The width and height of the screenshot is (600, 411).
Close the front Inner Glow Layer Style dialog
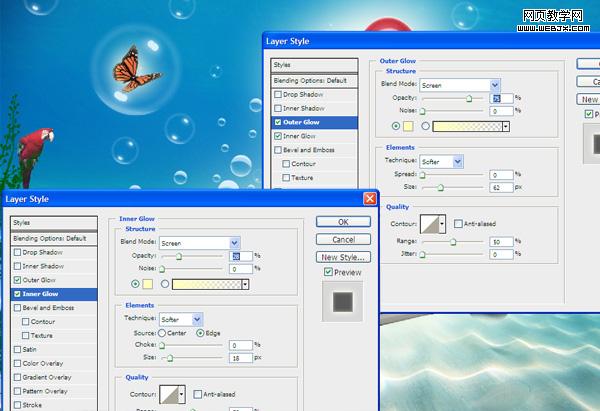(x=370, y=199)
